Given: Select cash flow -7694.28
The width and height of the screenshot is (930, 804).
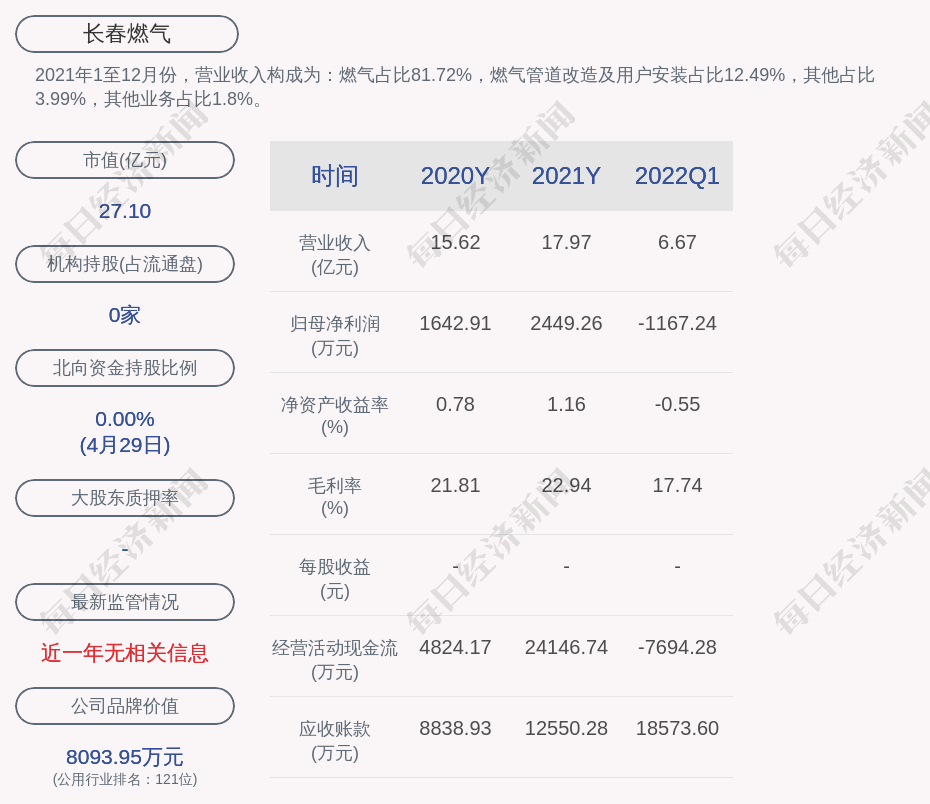Looking at the screenshot, I should (x=677, y=647).
